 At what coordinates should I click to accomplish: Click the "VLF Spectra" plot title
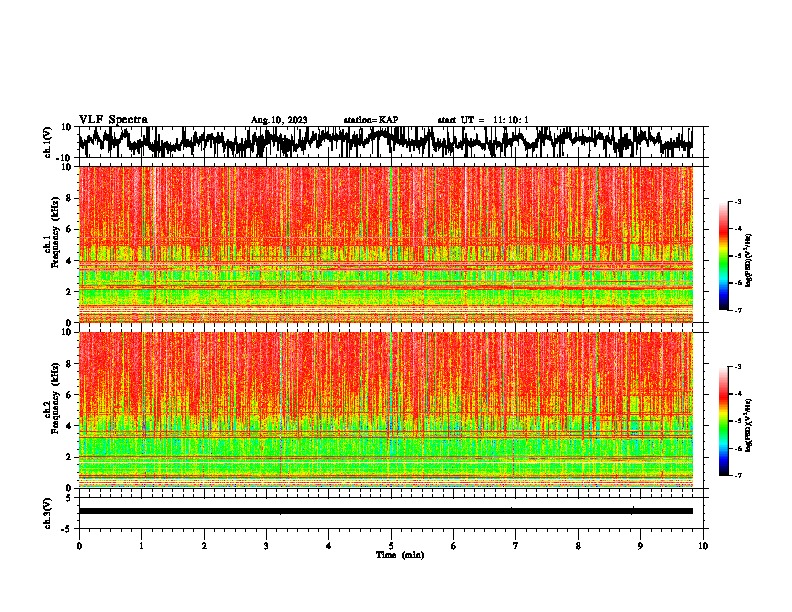click(113, 120)
